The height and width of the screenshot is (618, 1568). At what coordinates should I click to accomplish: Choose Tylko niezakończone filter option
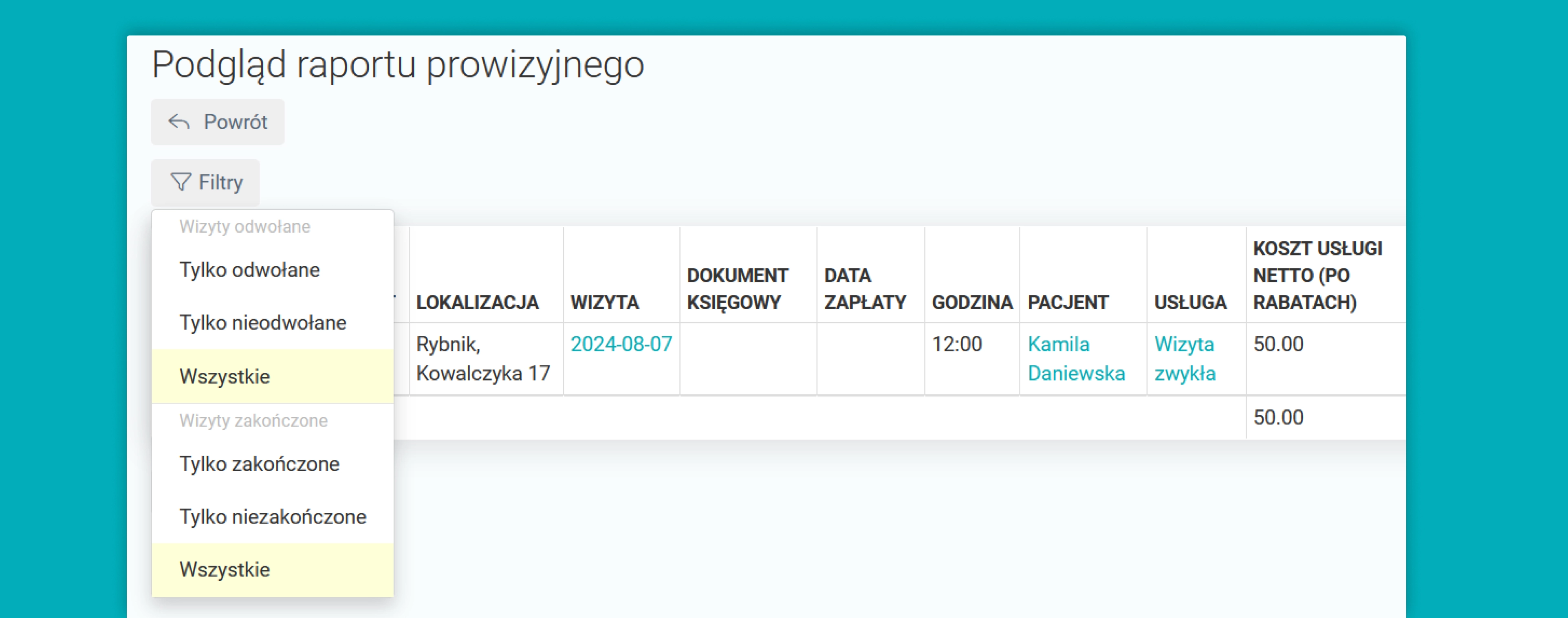[x=273, y=517]
